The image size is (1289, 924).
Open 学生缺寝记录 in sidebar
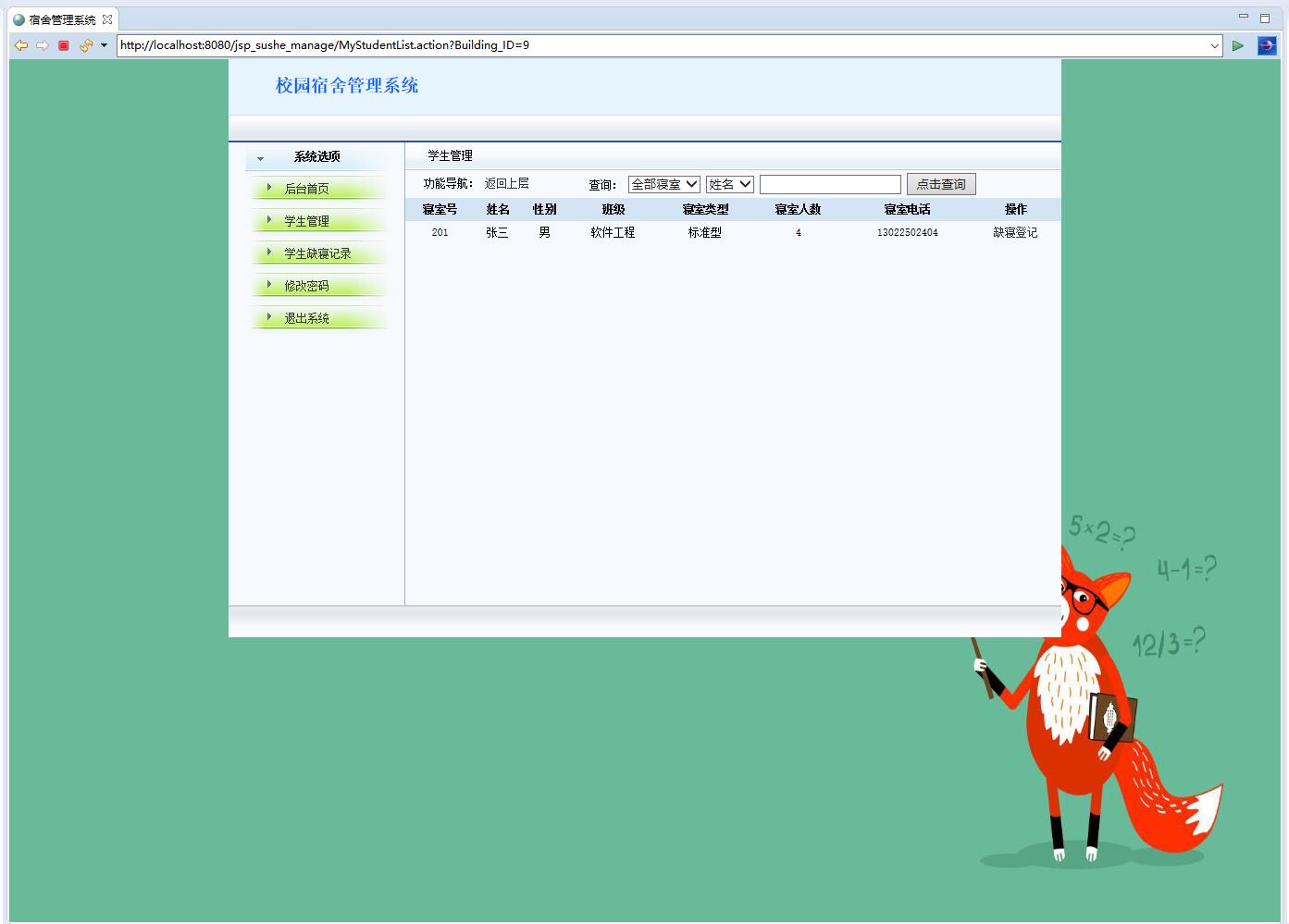318,253
